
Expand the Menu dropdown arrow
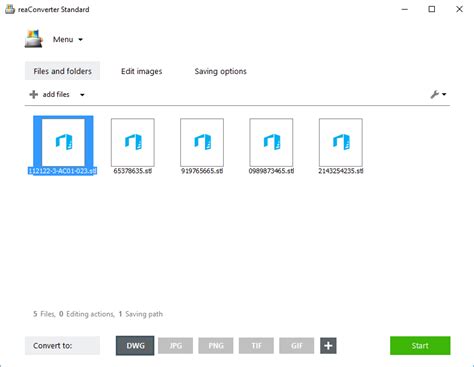pos(80,40)
